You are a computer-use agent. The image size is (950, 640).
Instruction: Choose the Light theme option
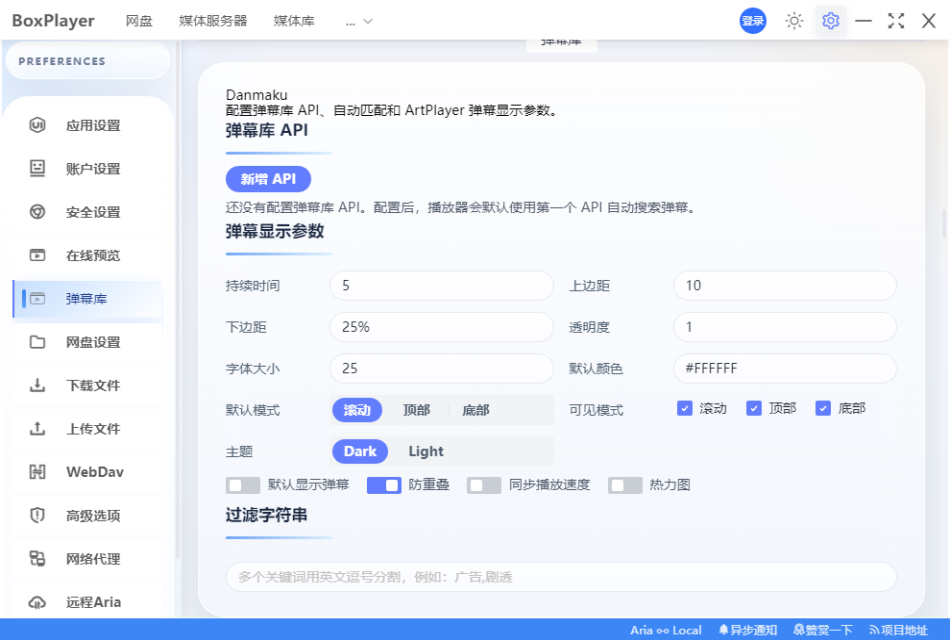point(426,452)
